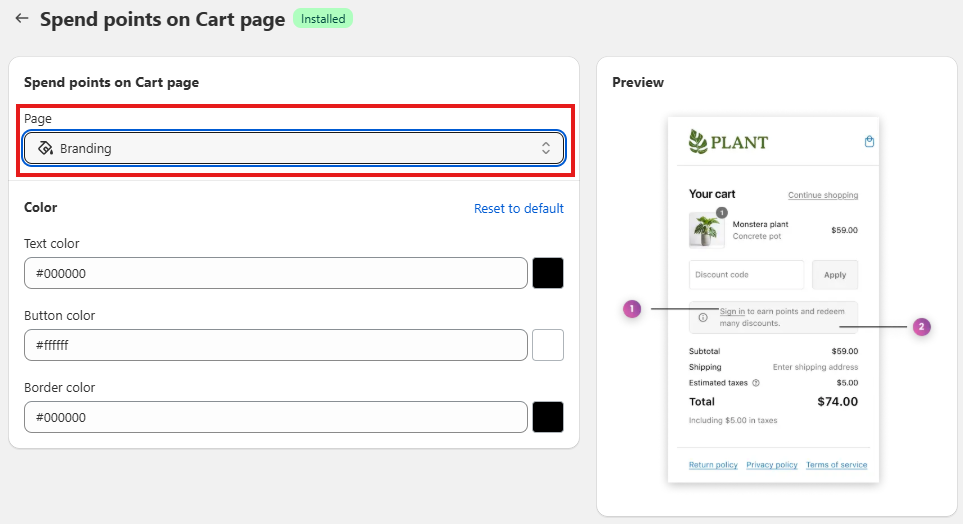Open the black Border color swatch
This screenshot has height=524, width=963.
[548, 417]
